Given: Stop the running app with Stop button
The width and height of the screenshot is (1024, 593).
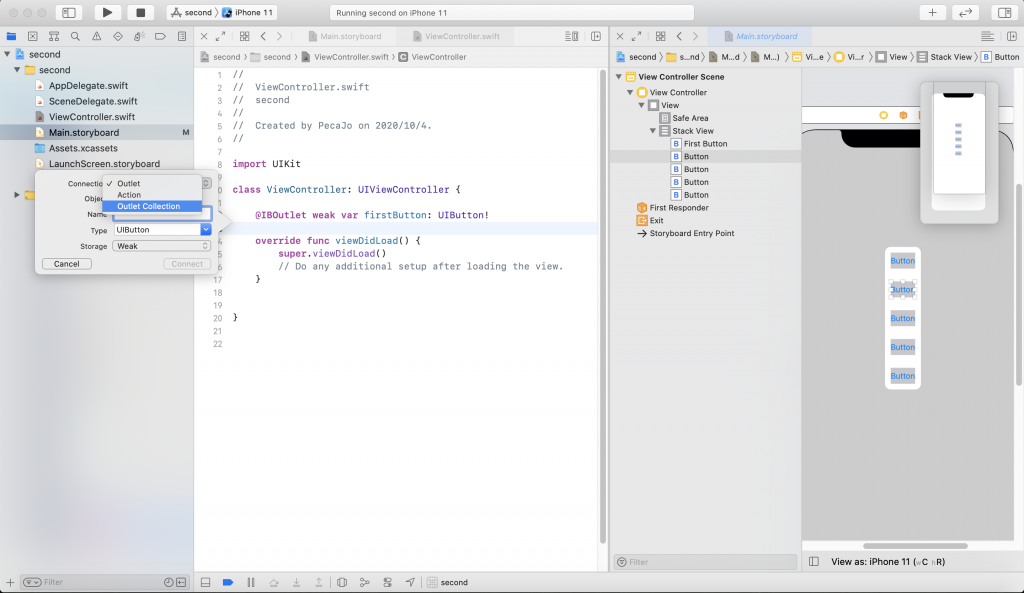Looking at the screenshot, I should point(139,13).
